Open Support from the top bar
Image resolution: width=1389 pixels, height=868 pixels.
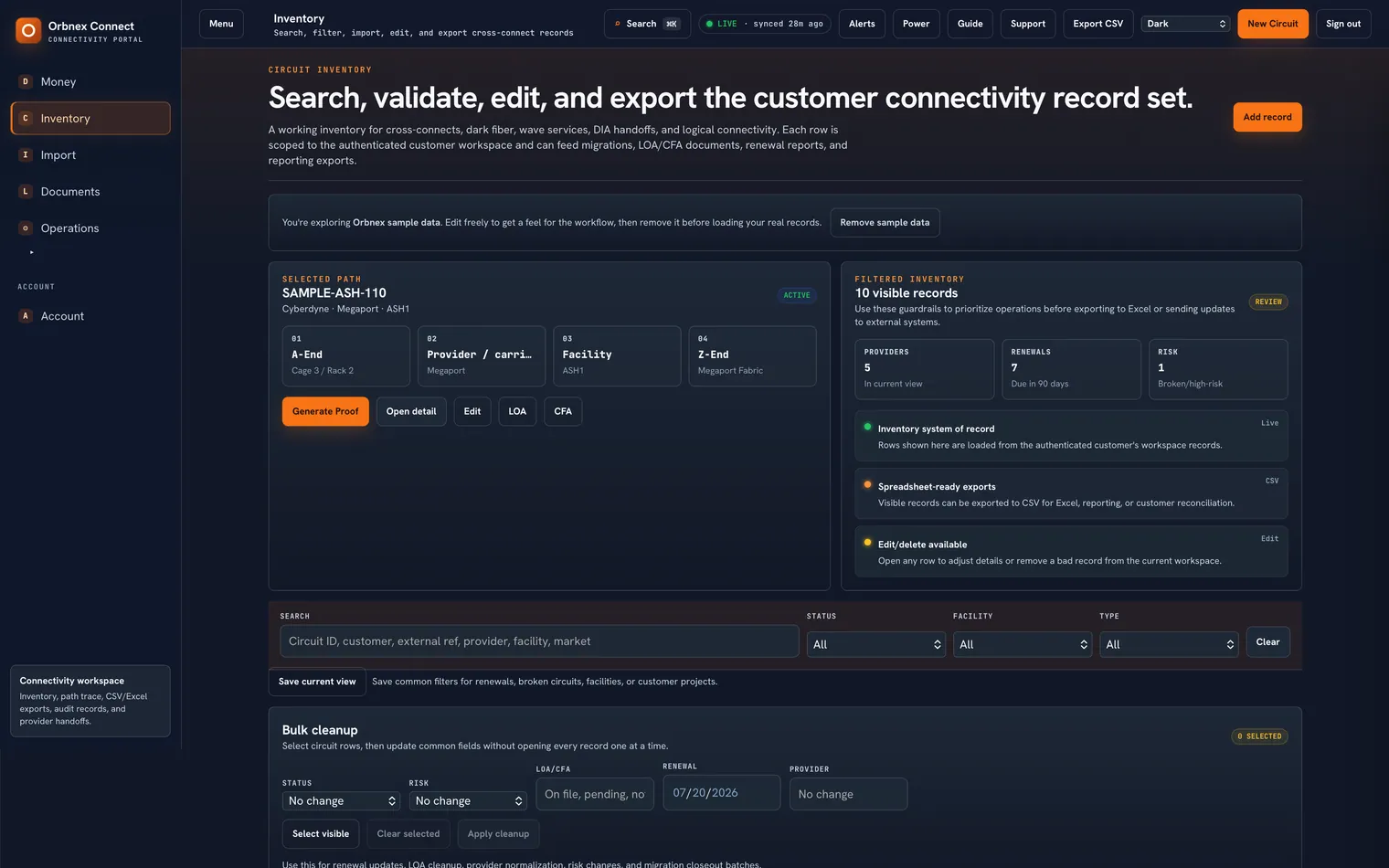click(x=1028, y=24)
